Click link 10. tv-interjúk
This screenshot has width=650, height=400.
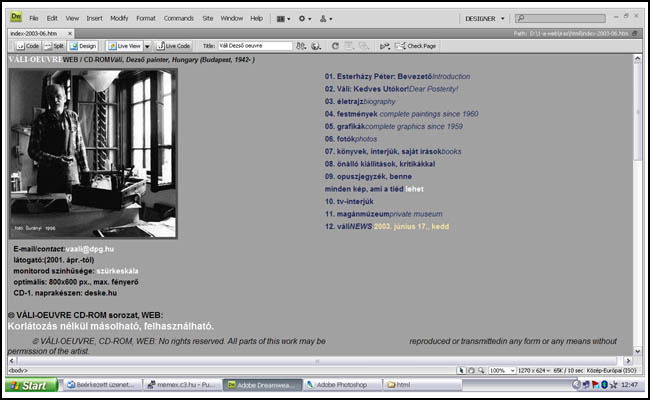pyautogui.click(x=349, y=201)
